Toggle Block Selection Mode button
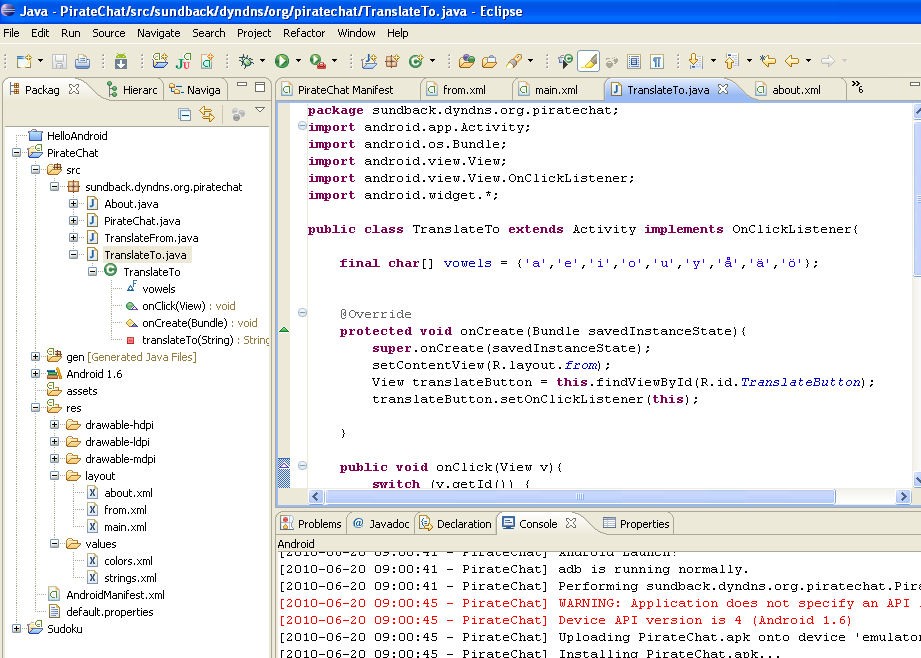The height and width of the screenshot is (658, 921). coord(634,61)
